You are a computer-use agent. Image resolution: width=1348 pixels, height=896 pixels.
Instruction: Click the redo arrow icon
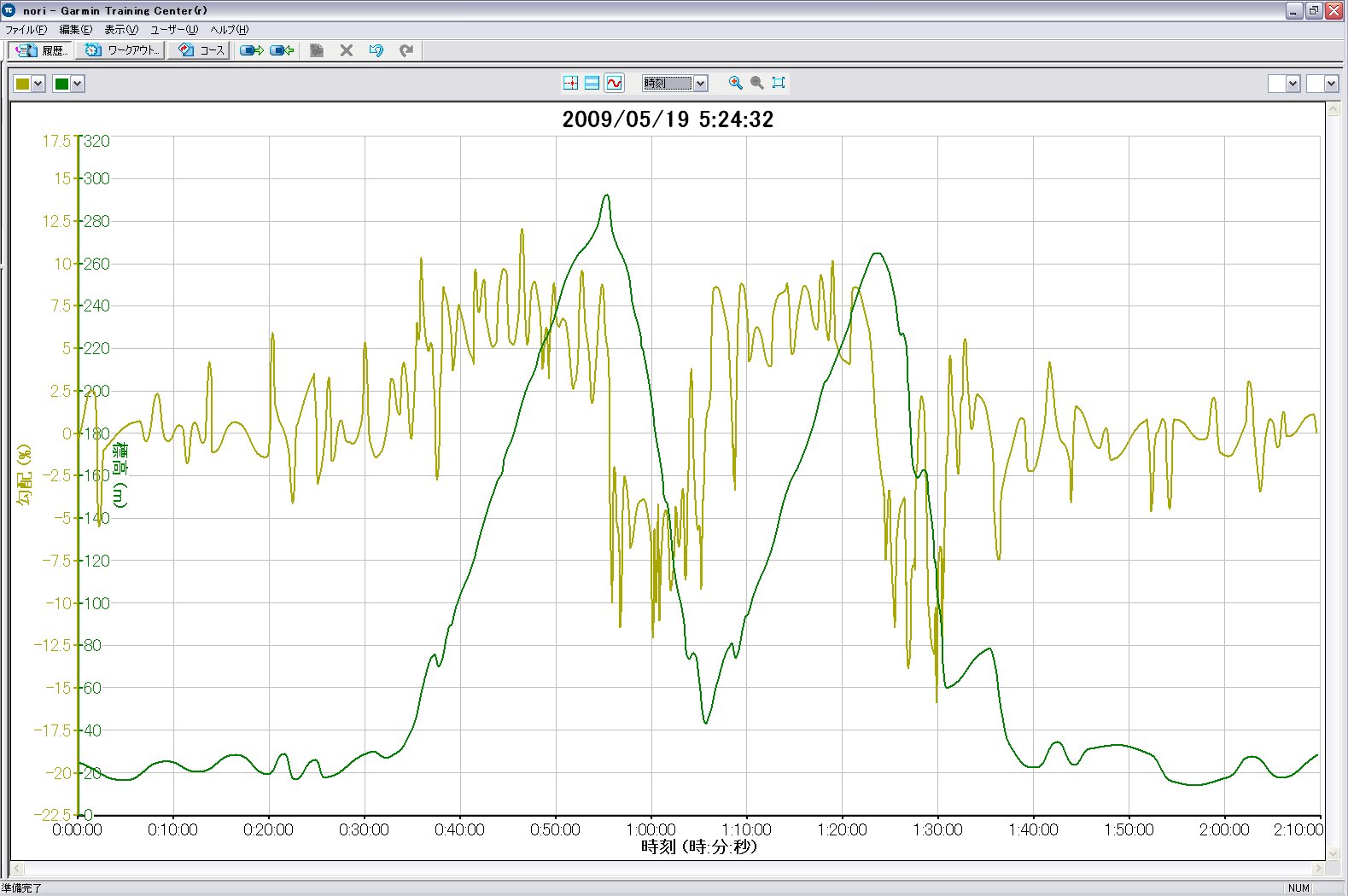pyautogui.click(x=406, y=50)
